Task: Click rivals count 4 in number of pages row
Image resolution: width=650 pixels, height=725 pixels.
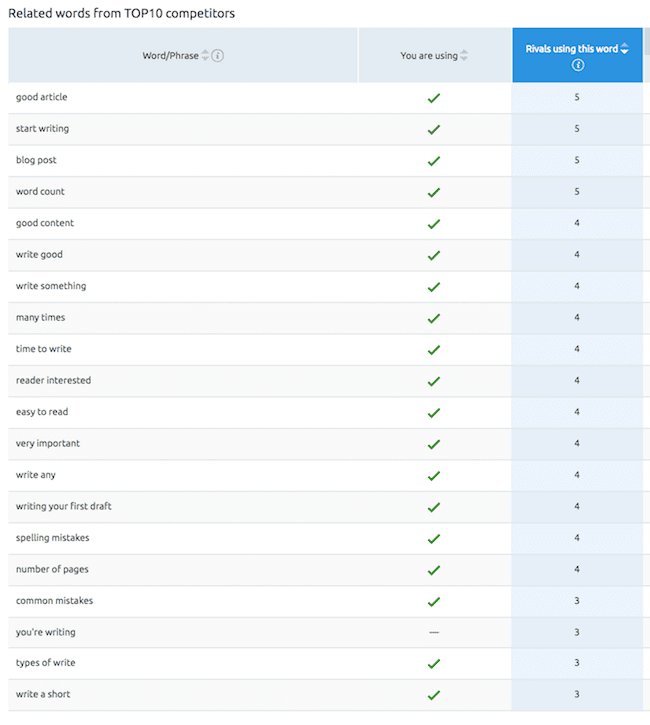Action: (577, 569)
